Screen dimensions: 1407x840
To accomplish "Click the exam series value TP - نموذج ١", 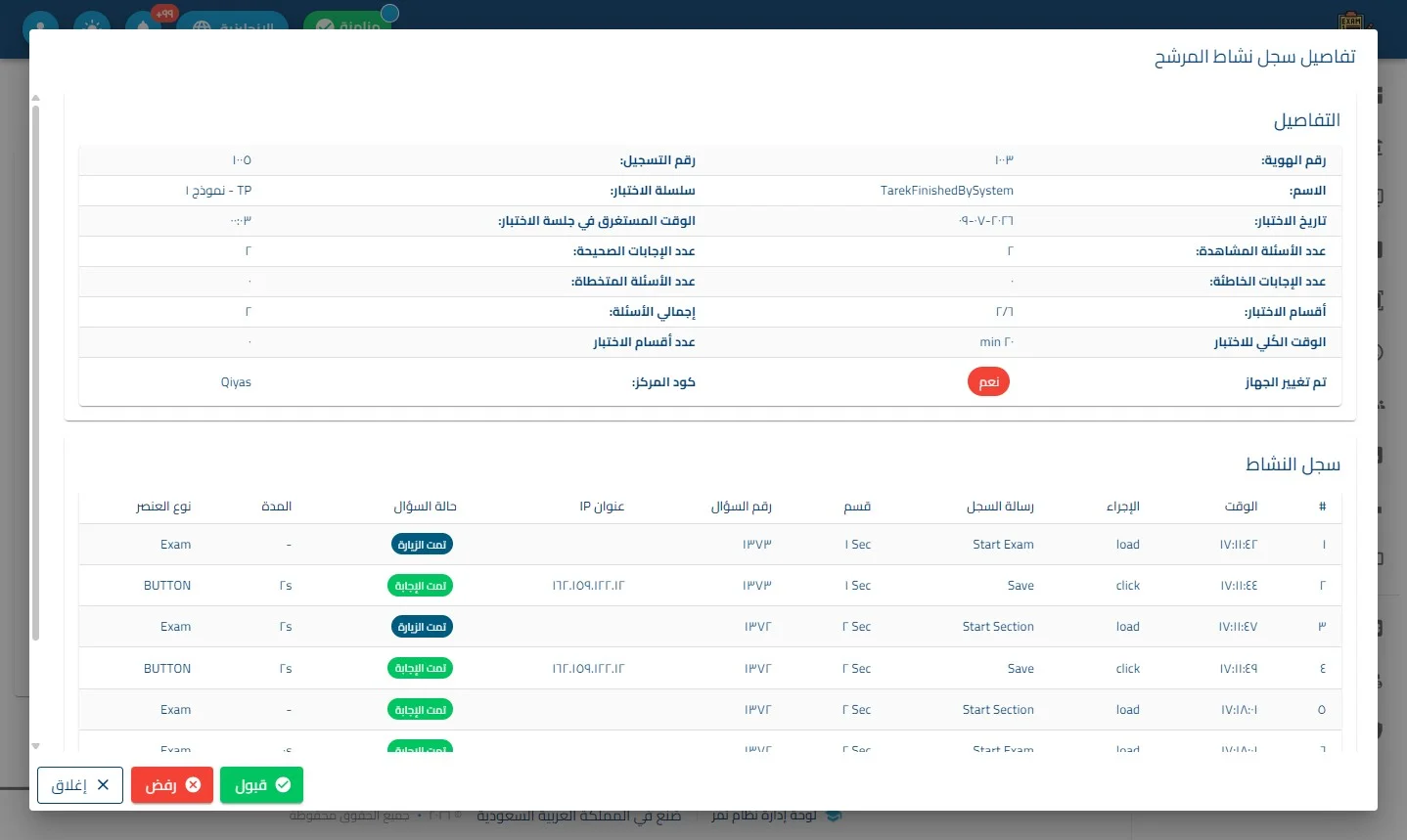I will tap(218, 191).
